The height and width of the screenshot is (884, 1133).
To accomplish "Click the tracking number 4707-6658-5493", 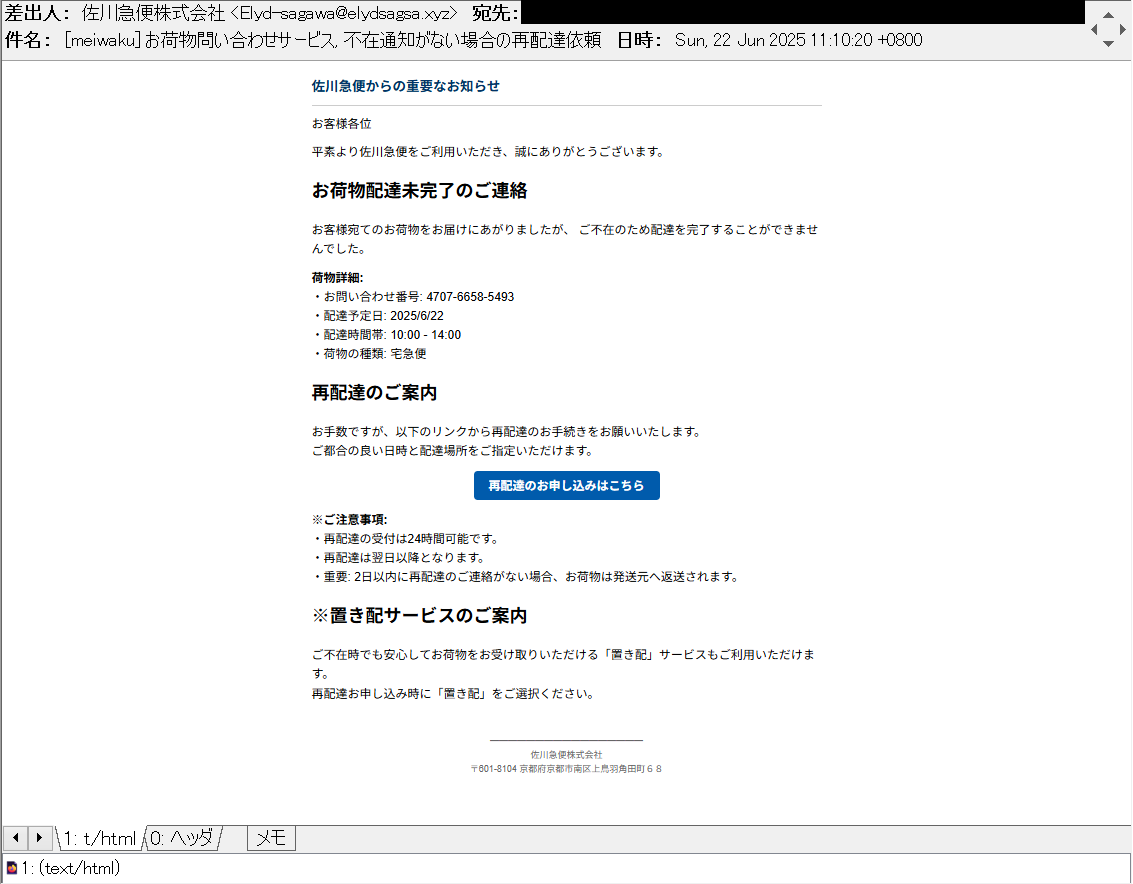I will click(x=470, y=297).
